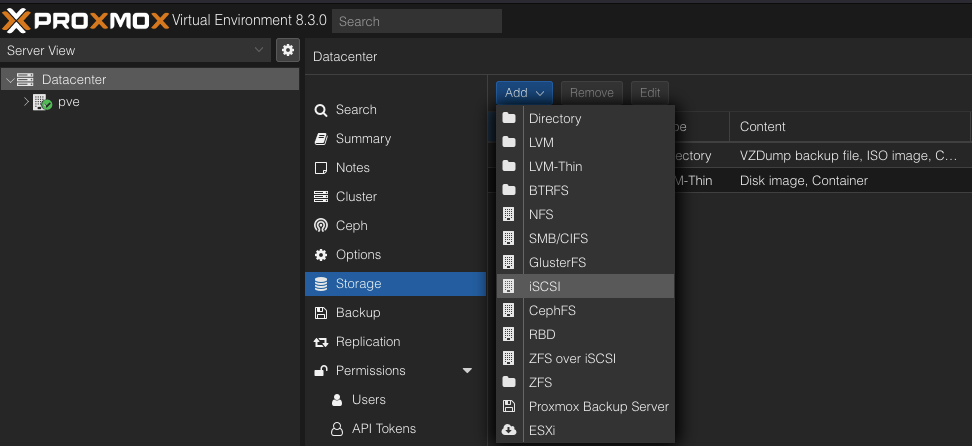Click the Permissions unlock icon
Image resolution: width=972 pixels, height=446 pixels.
tap(320, 371)
